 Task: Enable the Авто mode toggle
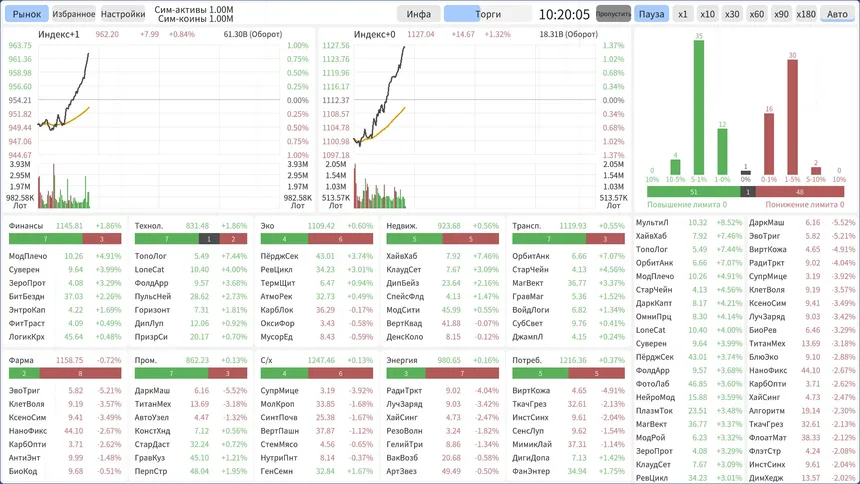coord(837,14)
